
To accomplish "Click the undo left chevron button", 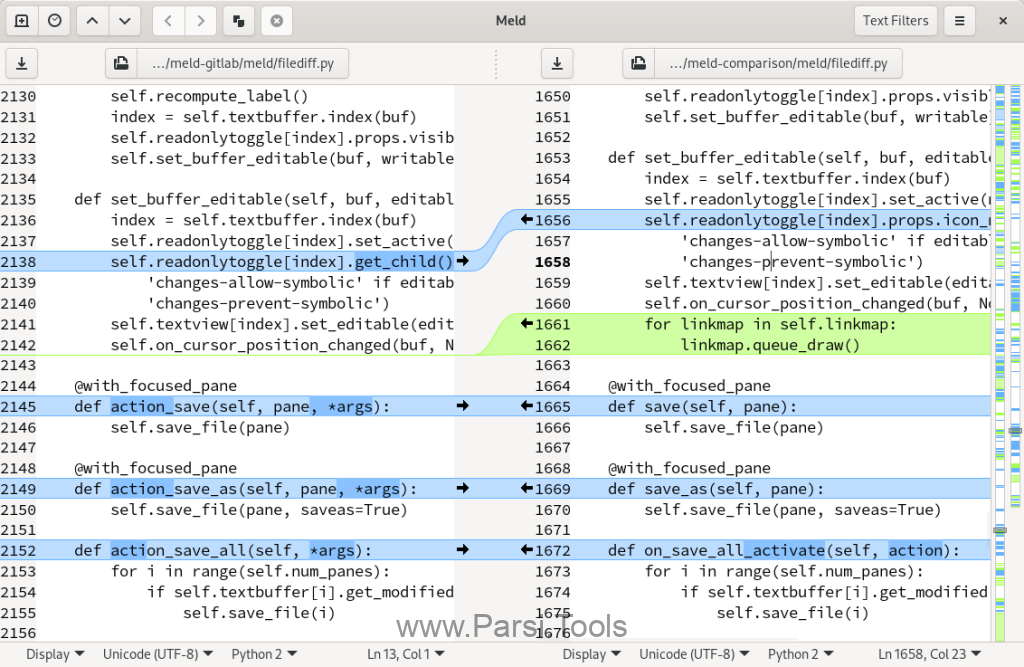I will [x=168, y=21].
